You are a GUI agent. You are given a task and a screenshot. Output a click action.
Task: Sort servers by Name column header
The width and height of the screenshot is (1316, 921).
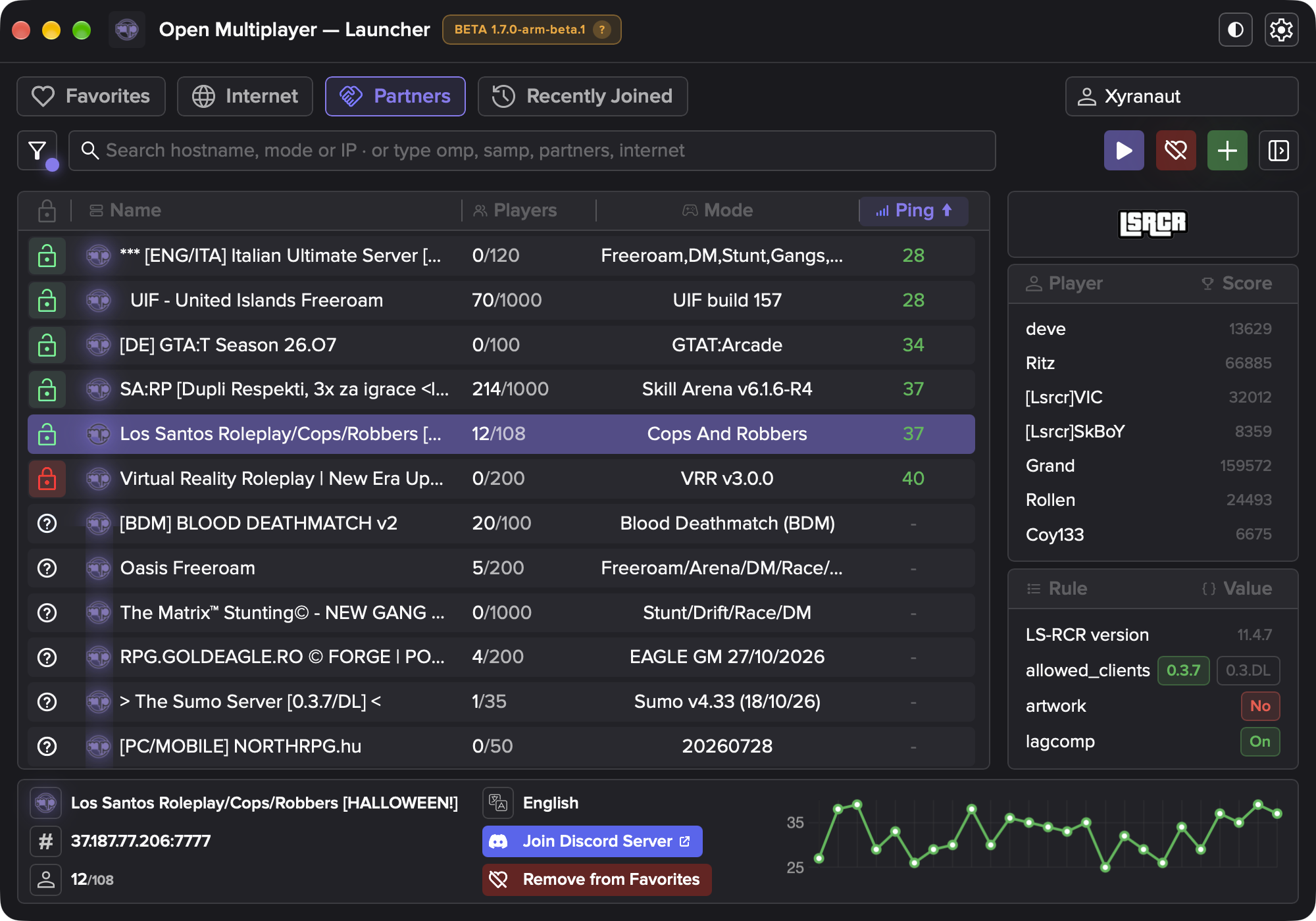(x=125, y=211)
